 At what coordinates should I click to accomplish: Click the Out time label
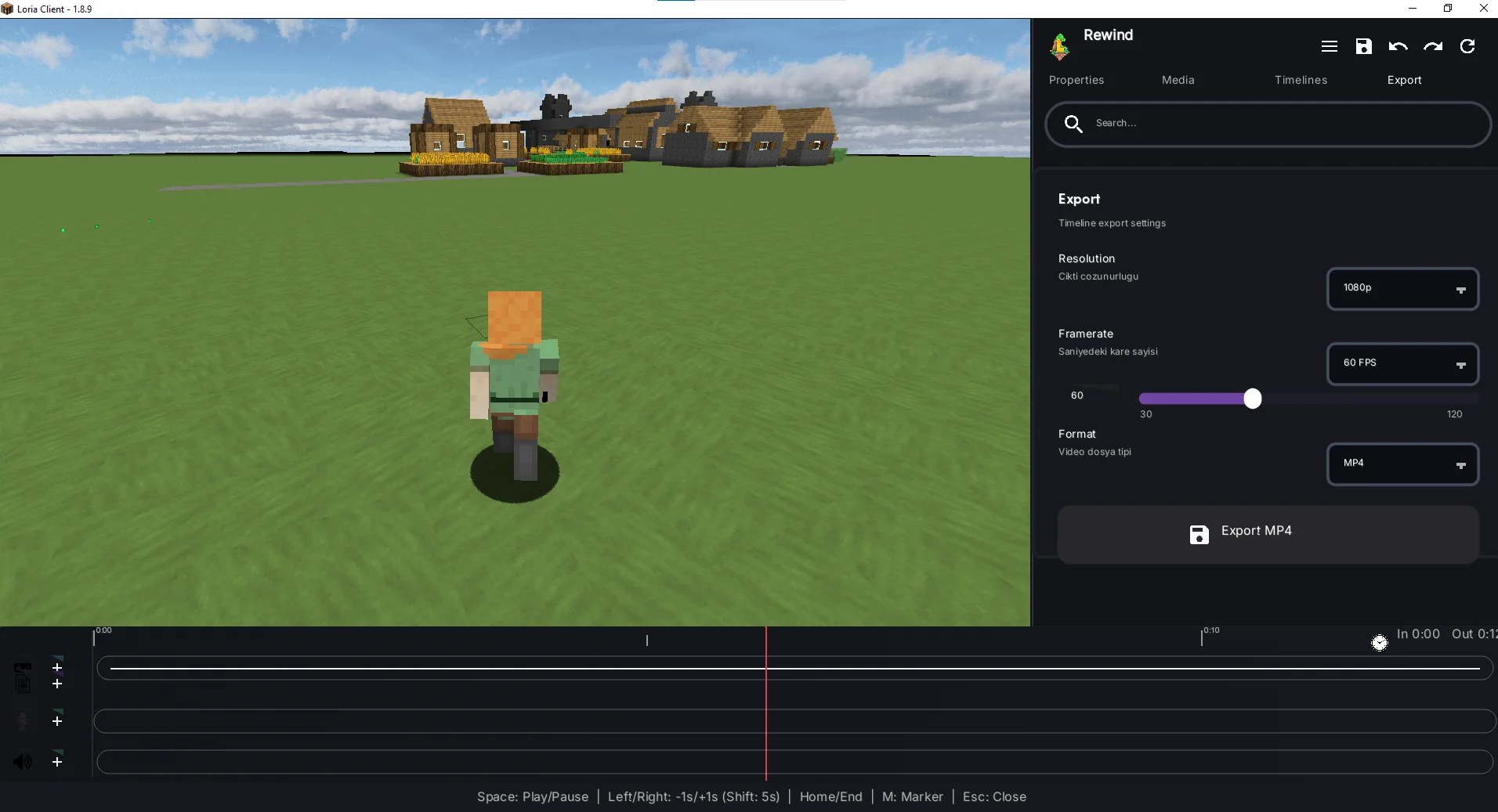pyautogui.click(x=1474, y=634)
